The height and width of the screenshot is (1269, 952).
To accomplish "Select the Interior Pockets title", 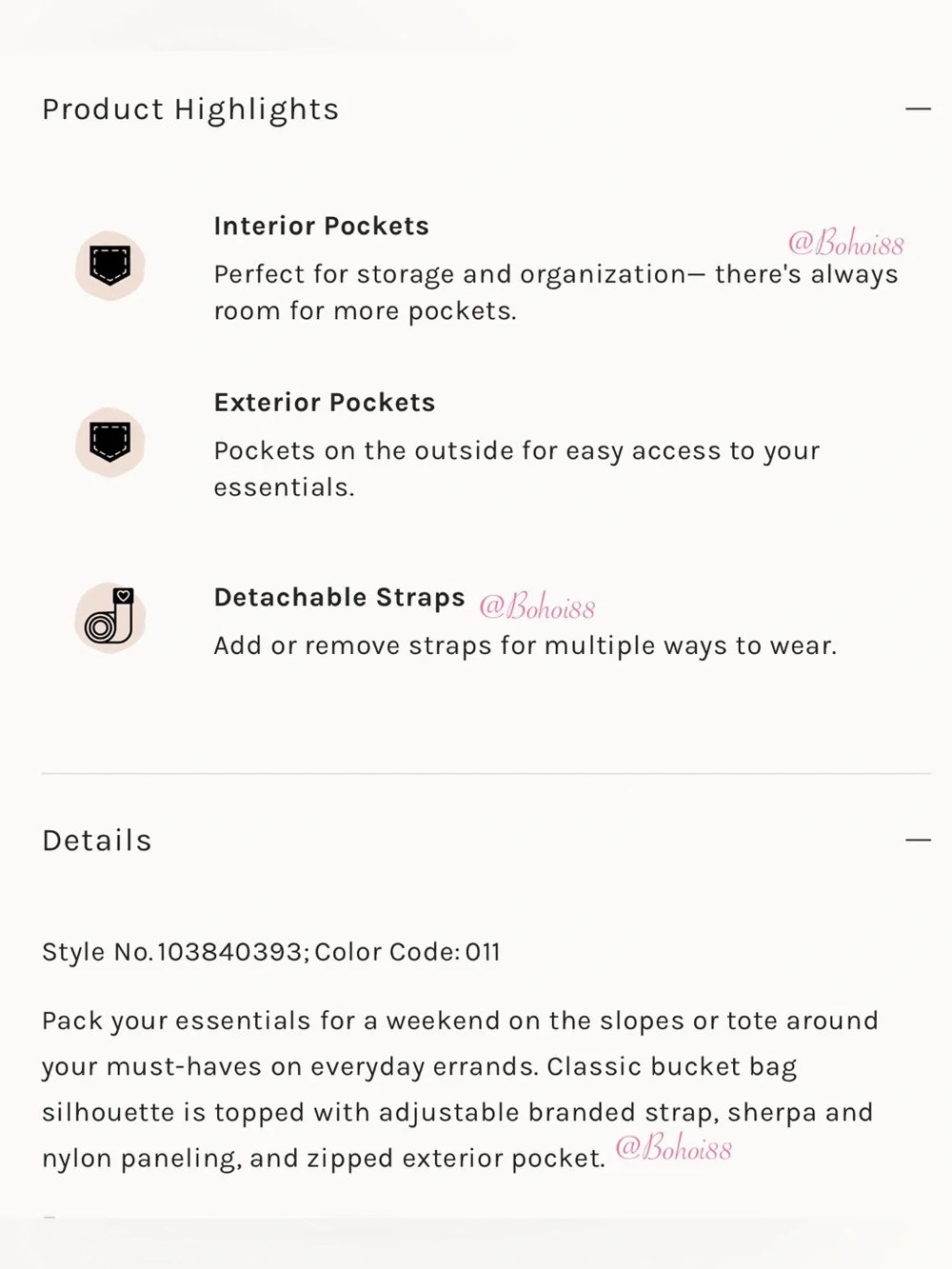I will click(322, 227).
